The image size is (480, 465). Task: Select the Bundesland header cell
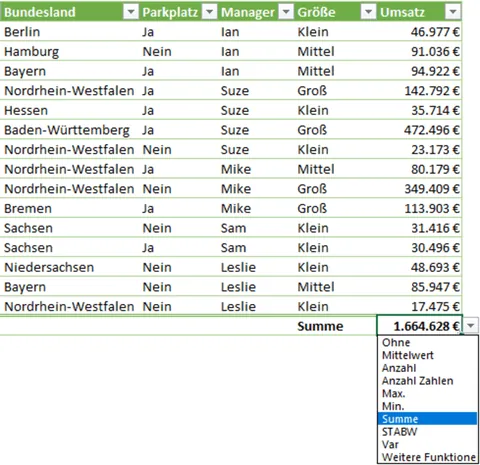[70, 12]
